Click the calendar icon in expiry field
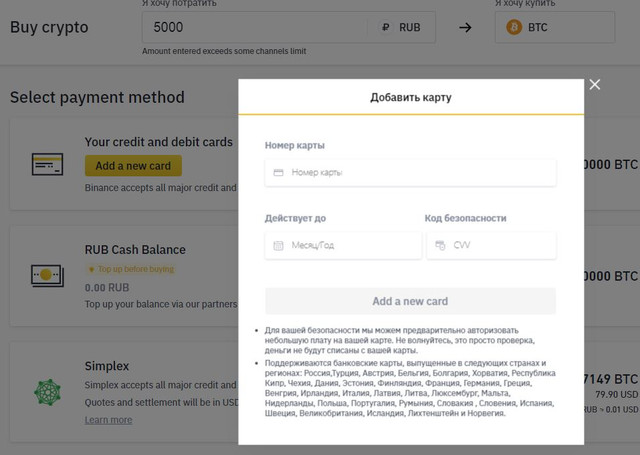 278,245
